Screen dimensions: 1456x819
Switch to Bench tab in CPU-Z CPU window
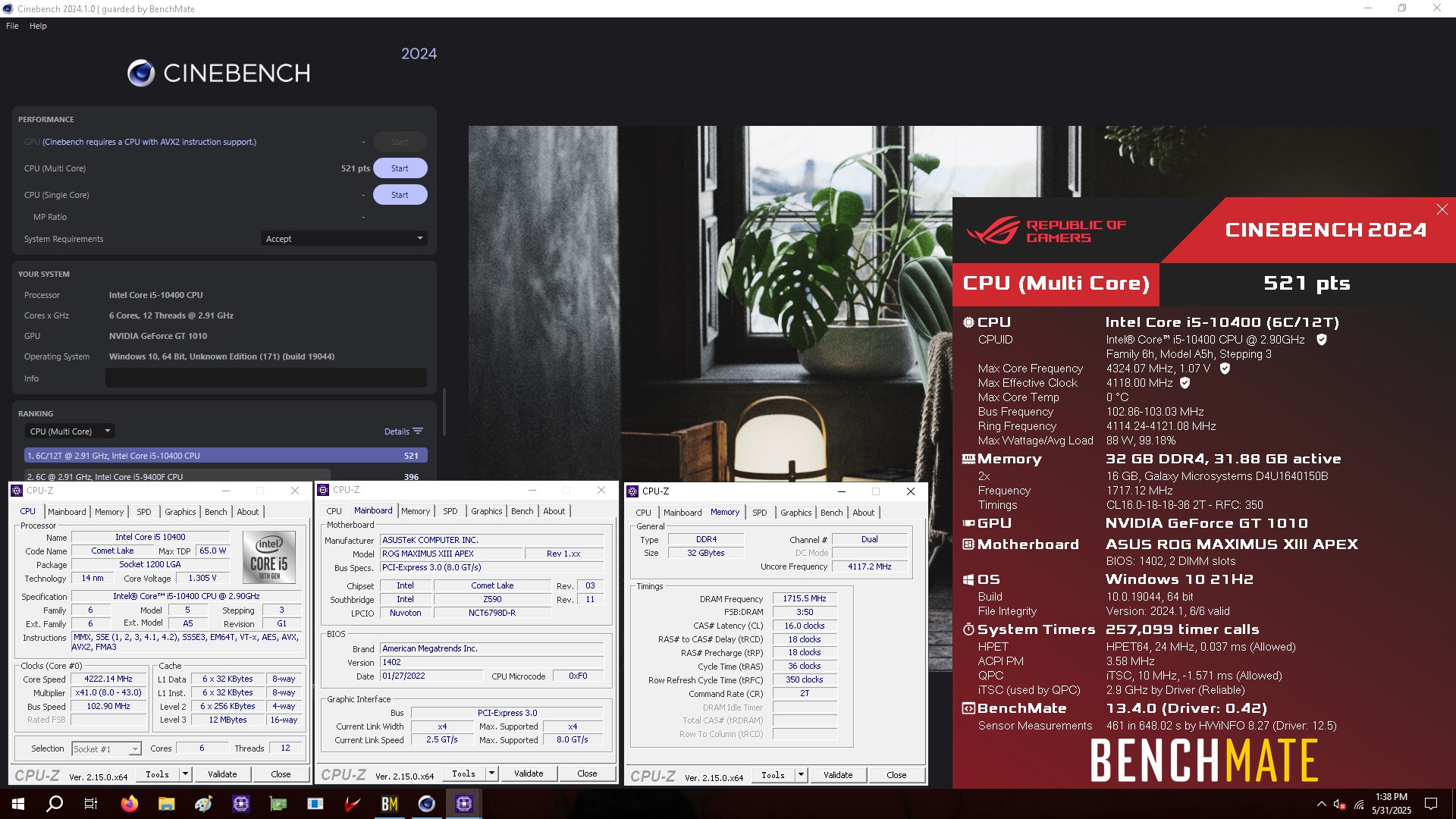(216, 512)
